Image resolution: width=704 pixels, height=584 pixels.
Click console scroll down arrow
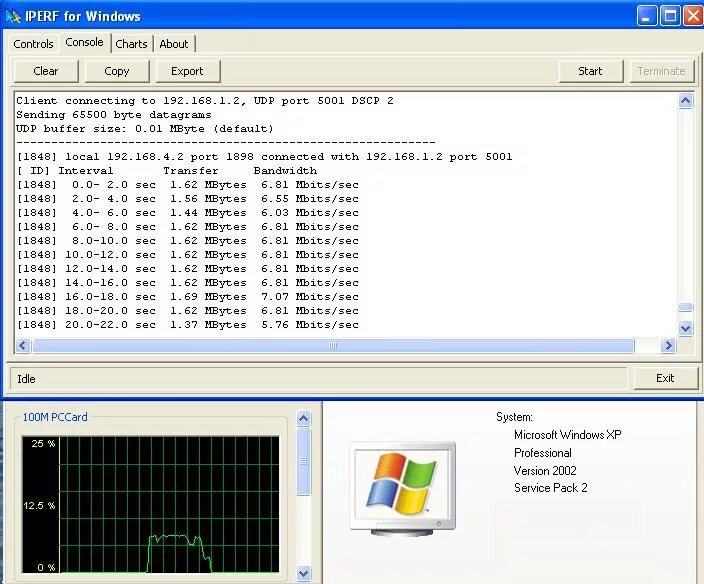pyautogui.click(x=685, y=328)
